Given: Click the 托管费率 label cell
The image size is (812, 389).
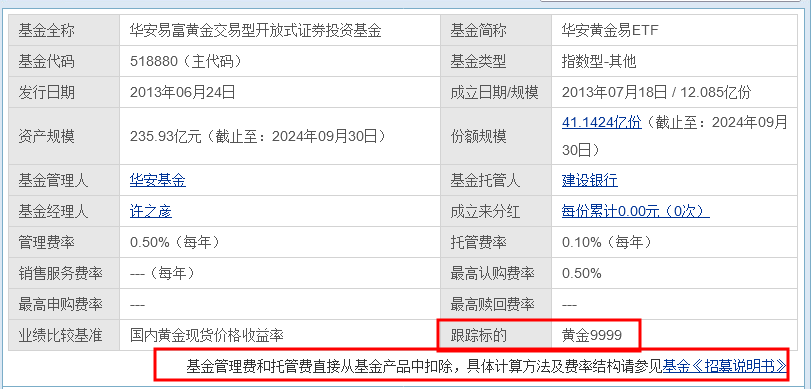Looking at the screenshot, I should point(496,242).
